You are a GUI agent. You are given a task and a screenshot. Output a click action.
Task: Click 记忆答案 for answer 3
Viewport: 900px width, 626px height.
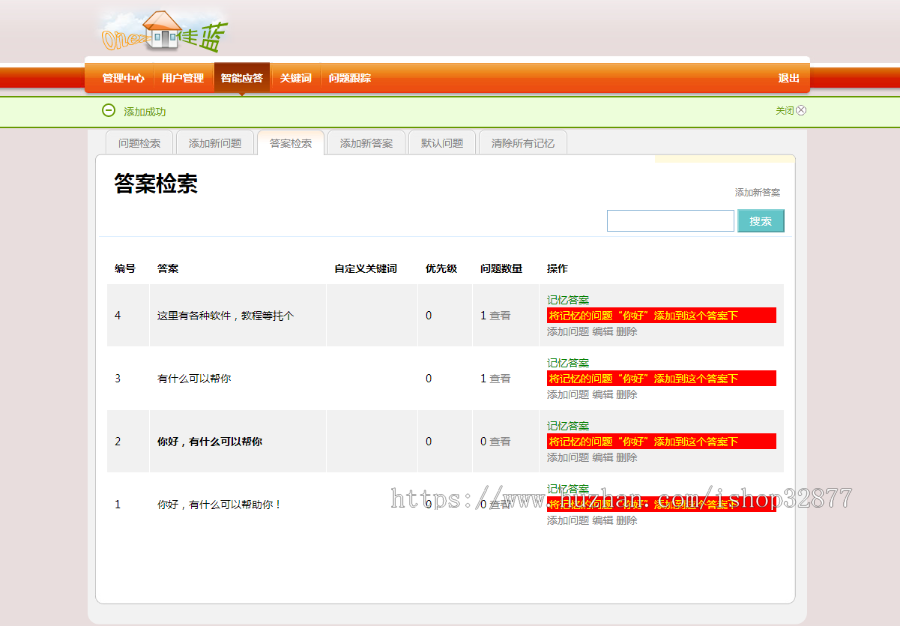(568, 363)
